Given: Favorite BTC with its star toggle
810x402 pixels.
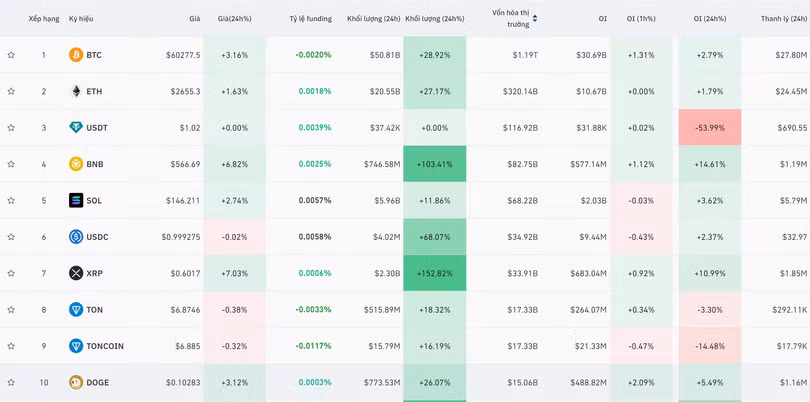Looking at the screenshot, I should [11, 55].
